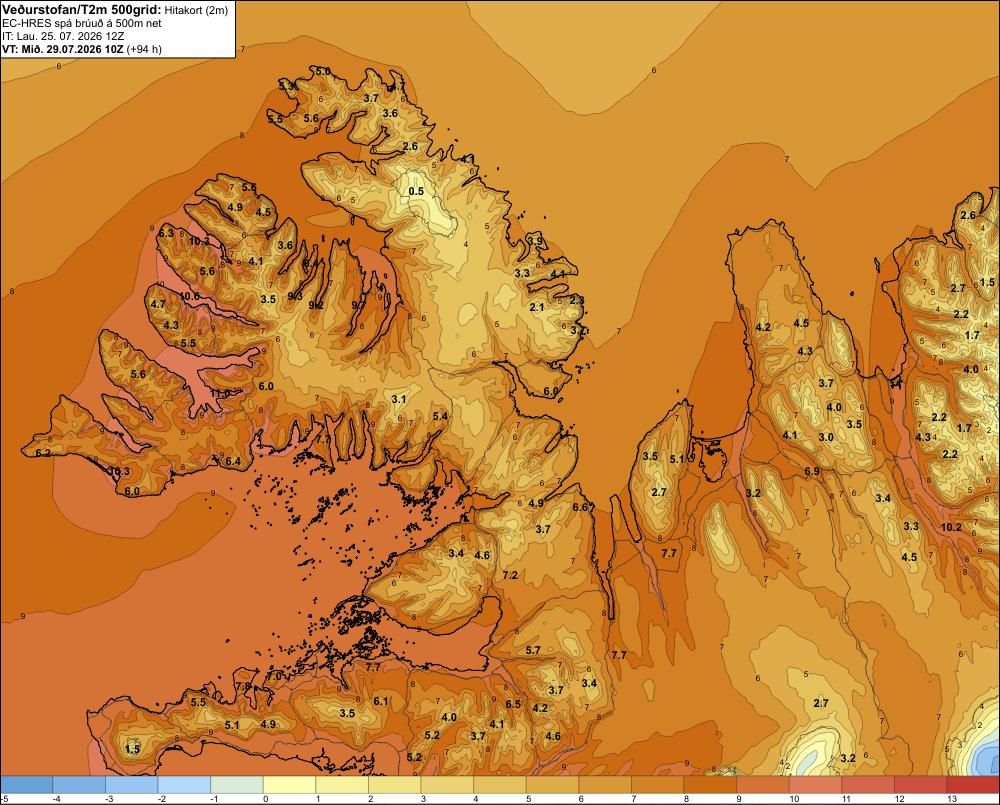Click the 3.0 temperature label
The width and height of the screenshot is (1000, 805).
[826, 437]
